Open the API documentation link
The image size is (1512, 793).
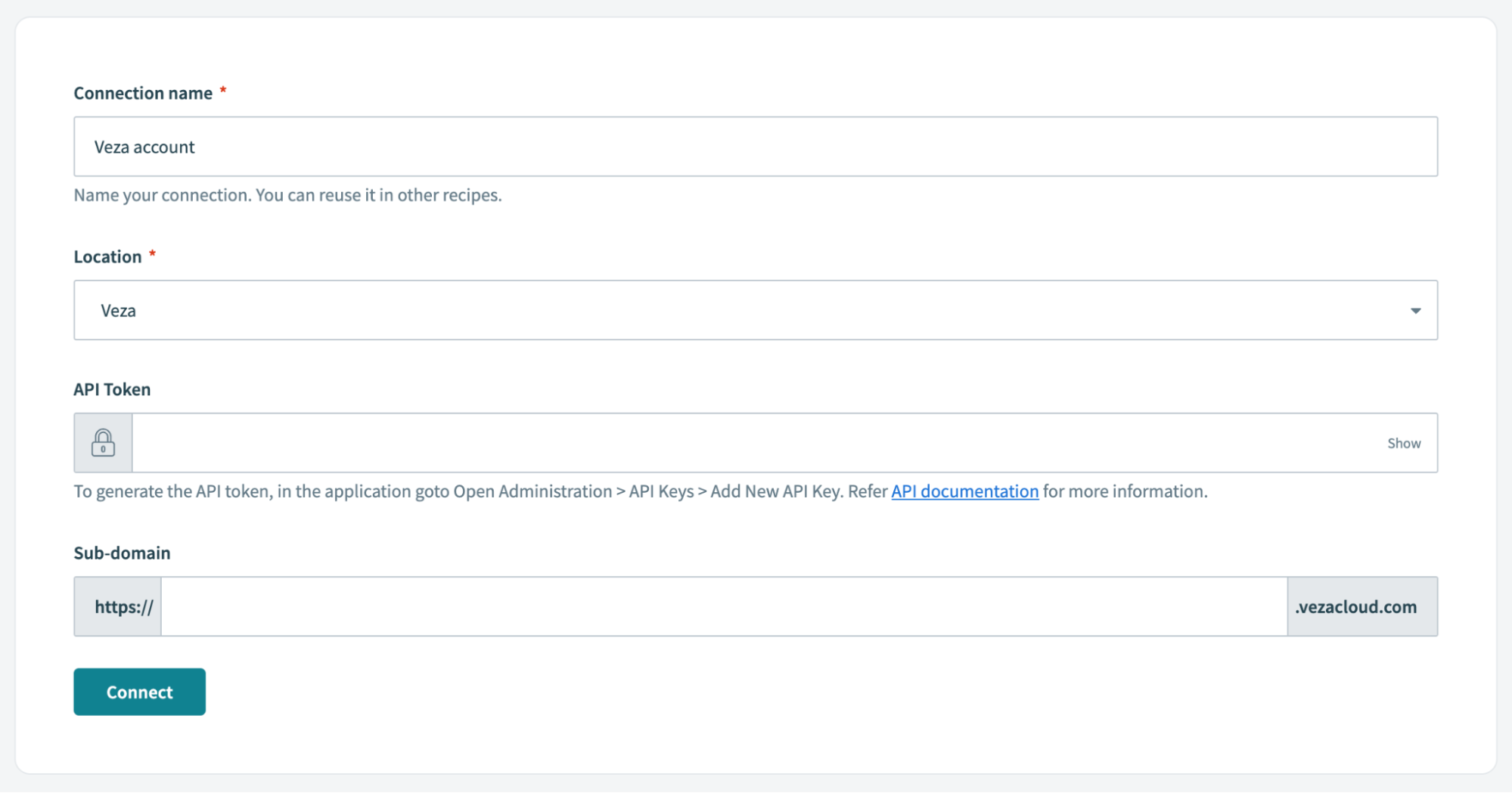964,491
